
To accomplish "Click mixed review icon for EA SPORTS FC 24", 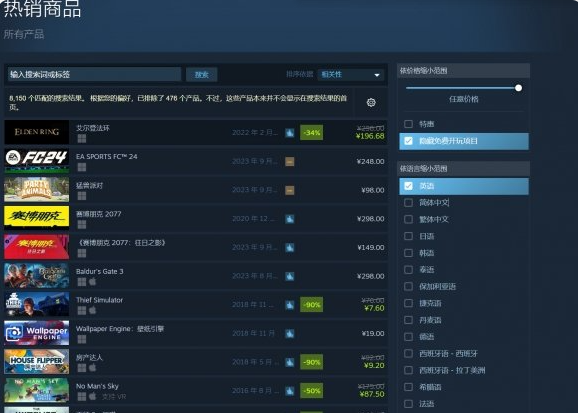I will pyautogui.click(x=290, y=162).
